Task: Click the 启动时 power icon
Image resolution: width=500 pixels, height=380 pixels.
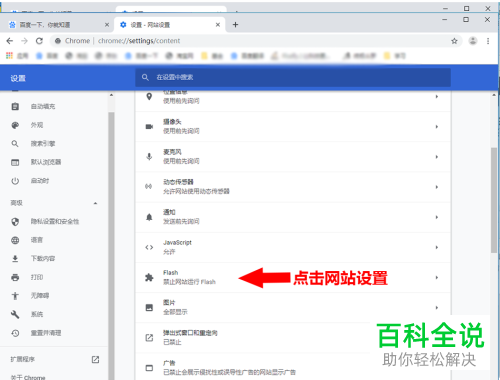Action: pyautogui.click(x=15, y=181)
